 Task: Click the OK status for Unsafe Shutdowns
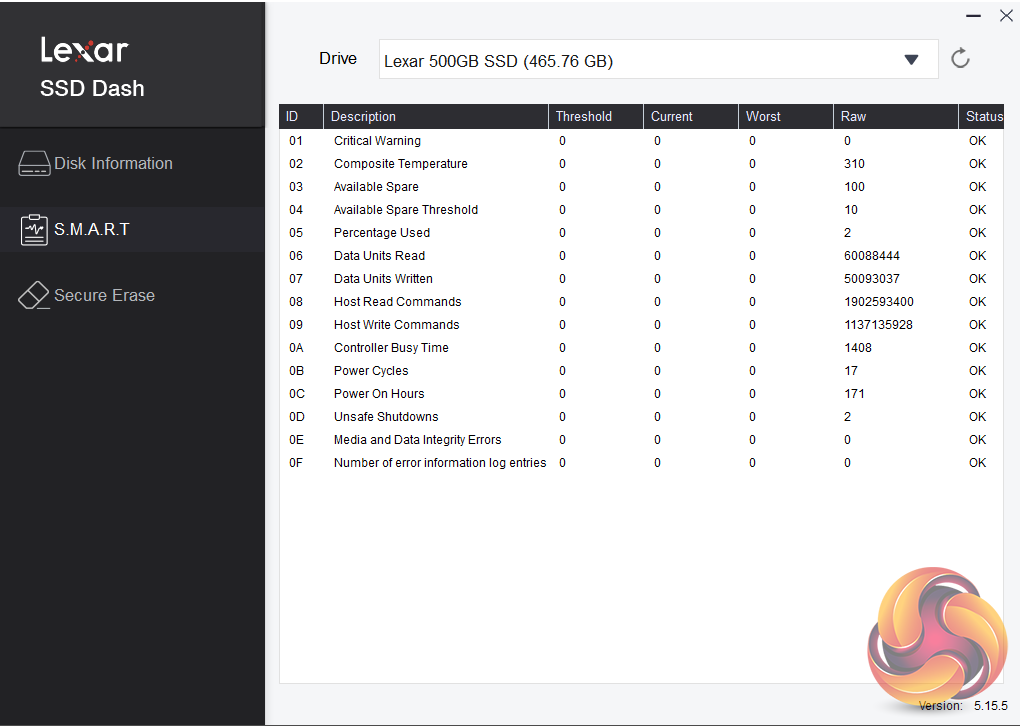977,416
